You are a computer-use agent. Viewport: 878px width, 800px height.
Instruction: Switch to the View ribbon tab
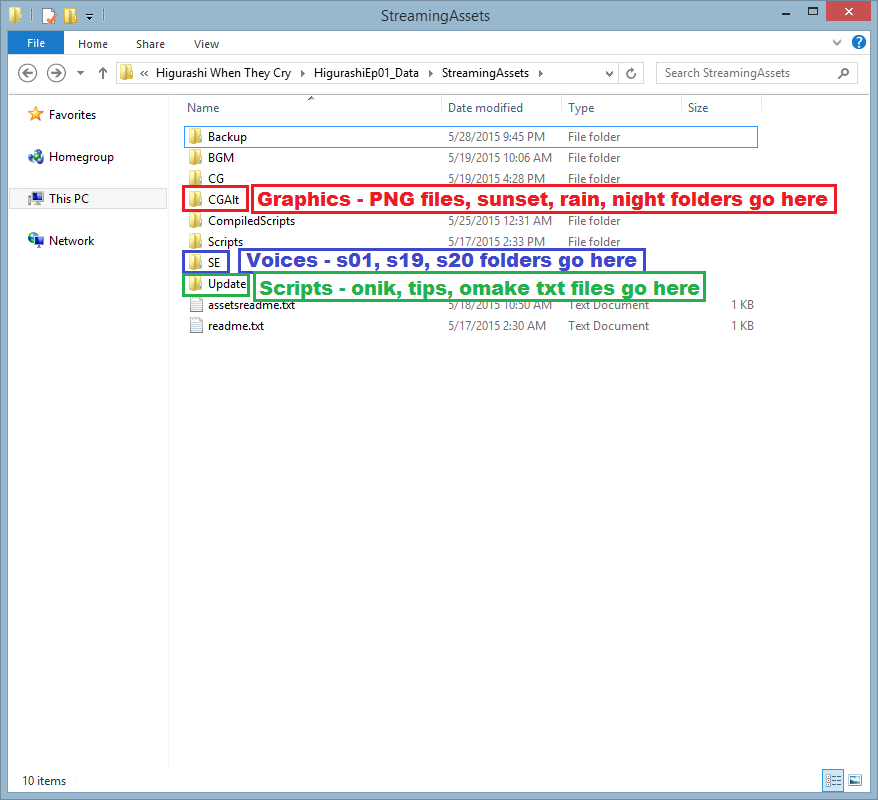tap(206, 44)
